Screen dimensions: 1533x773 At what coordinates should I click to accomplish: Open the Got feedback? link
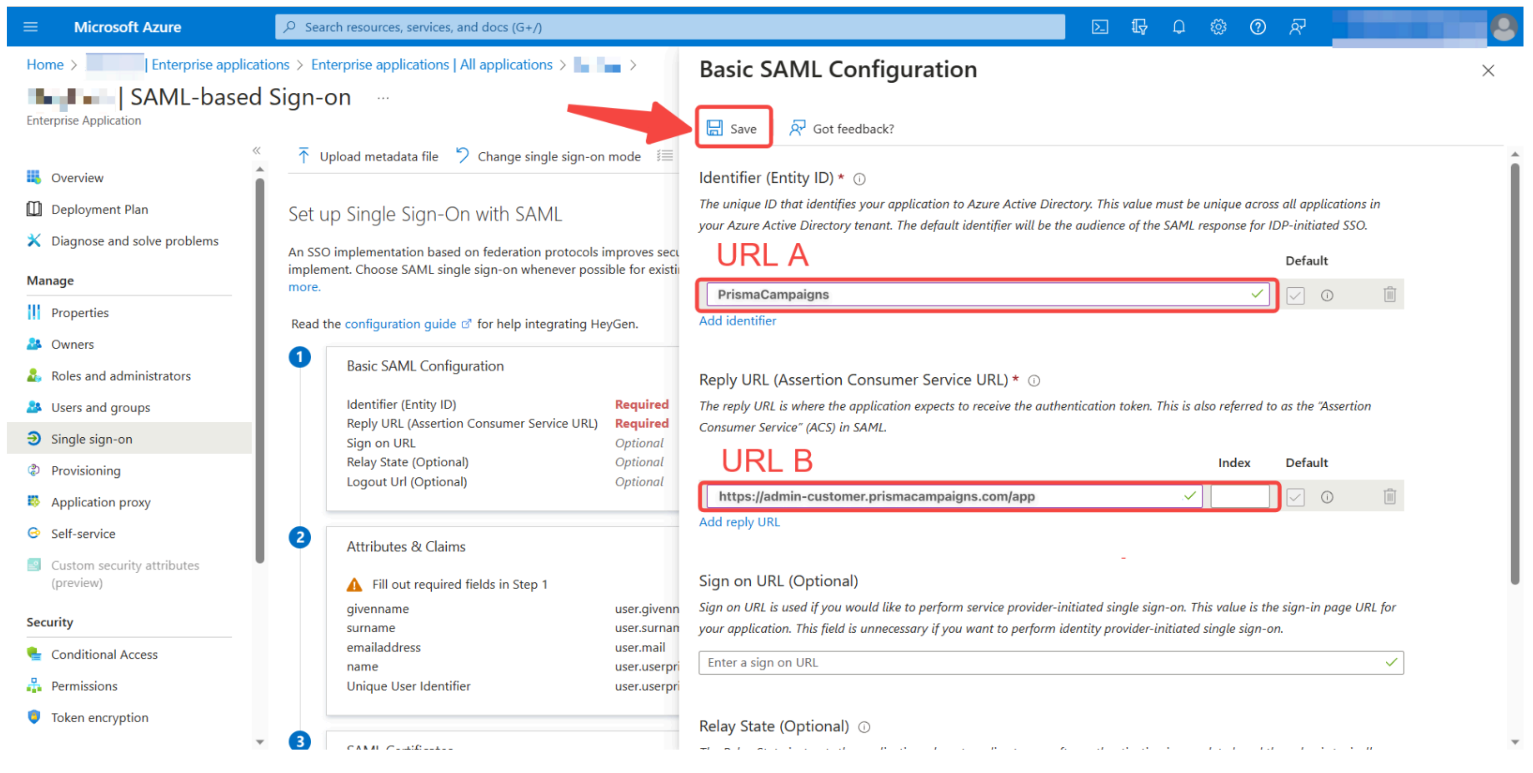coord(842,128)
